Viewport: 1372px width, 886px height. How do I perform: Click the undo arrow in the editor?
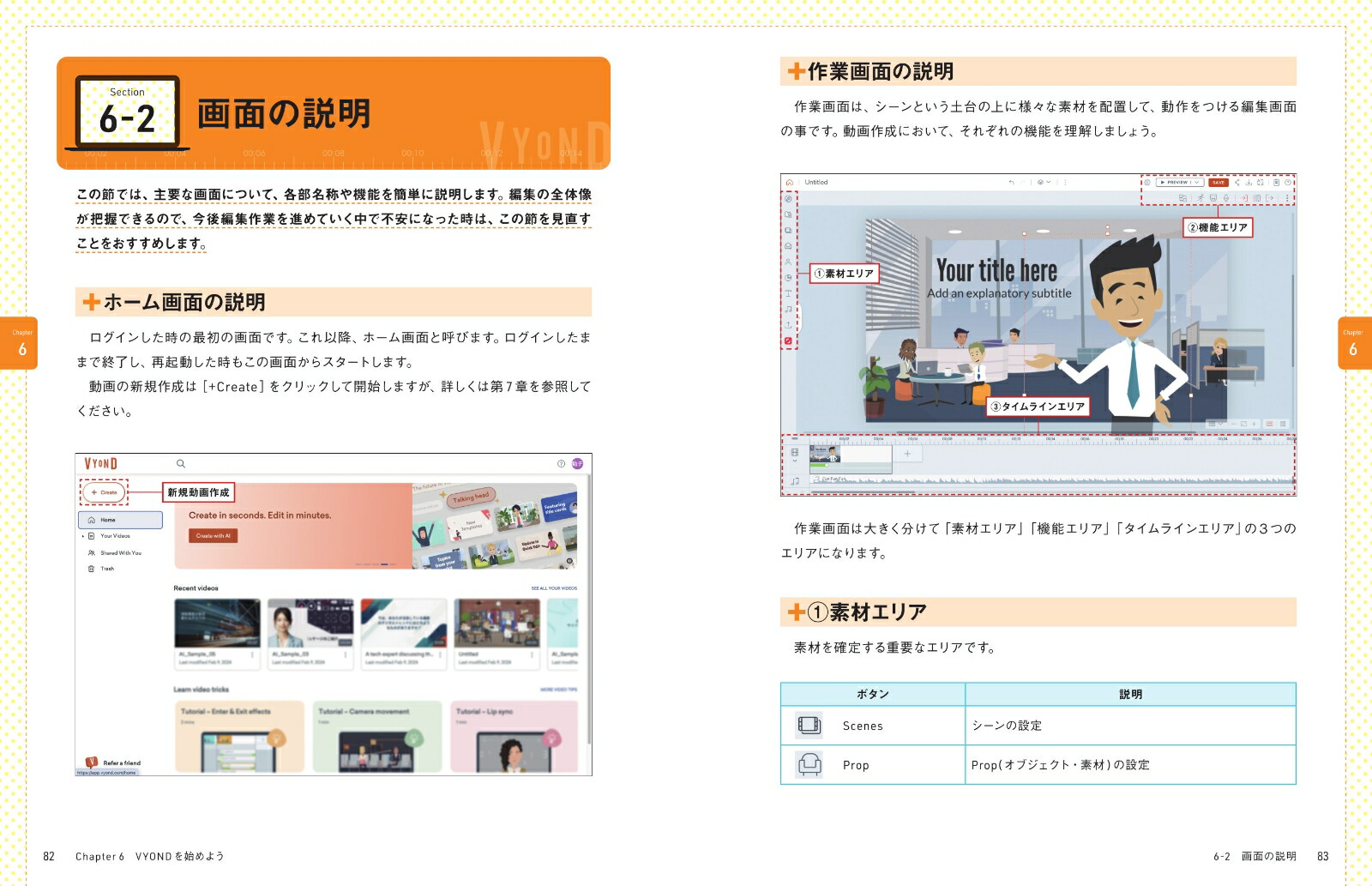click(1012, 182)
